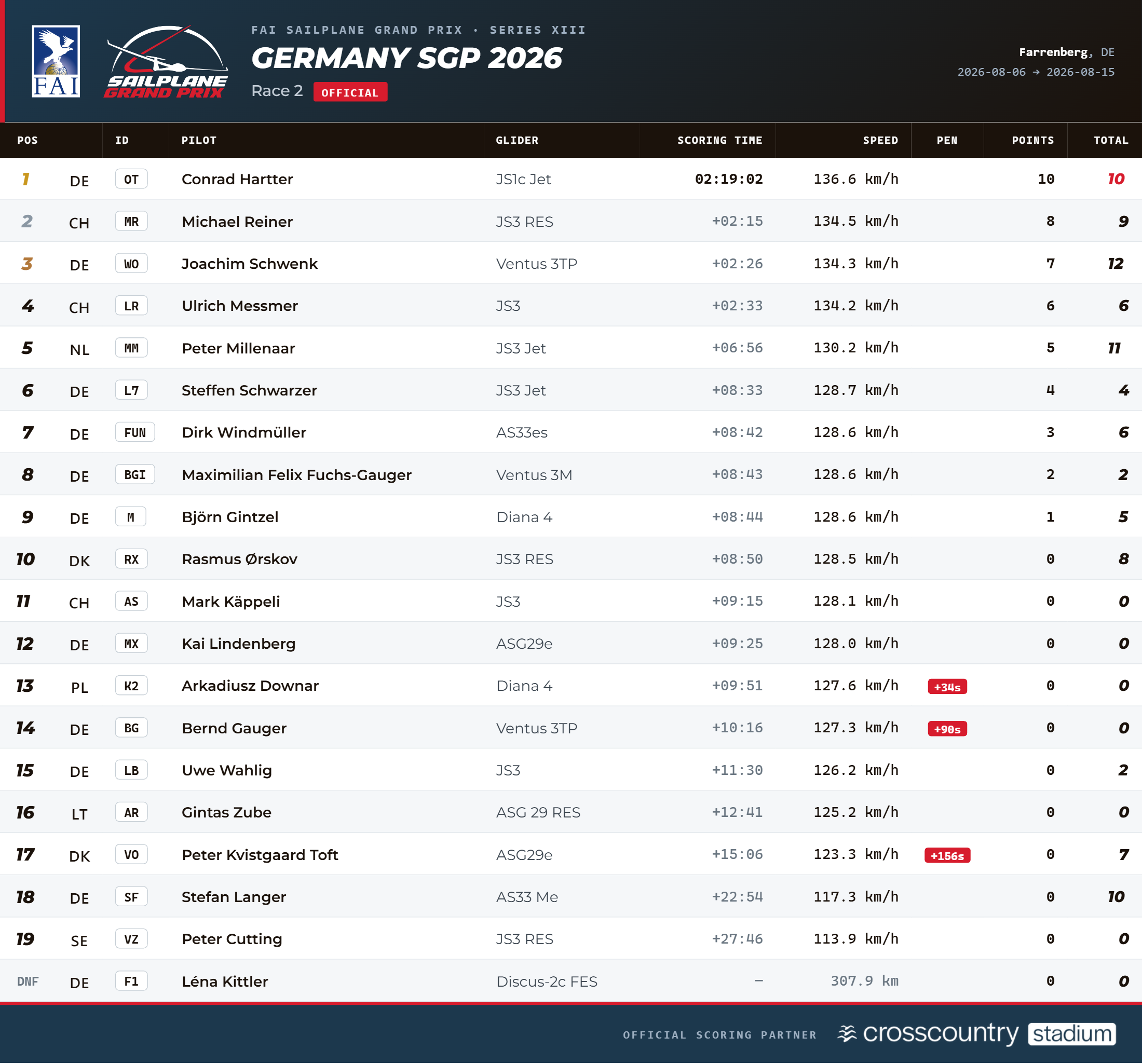Select the F1 glider ID badge
The width and height of the screenshot is (1142, 1064).
pyautogui.click(x=131, y=981)
